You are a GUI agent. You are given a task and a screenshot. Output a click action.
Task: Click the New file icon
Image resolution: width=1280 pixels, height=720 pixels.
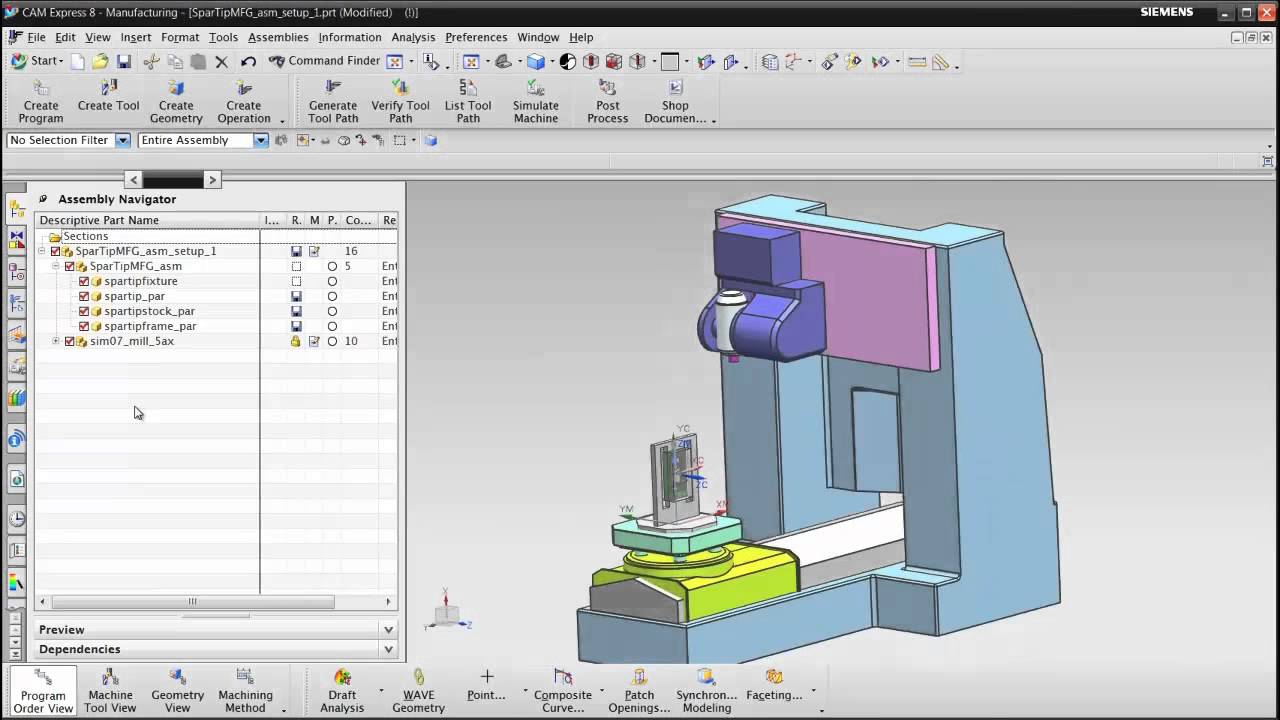[77, 61]
